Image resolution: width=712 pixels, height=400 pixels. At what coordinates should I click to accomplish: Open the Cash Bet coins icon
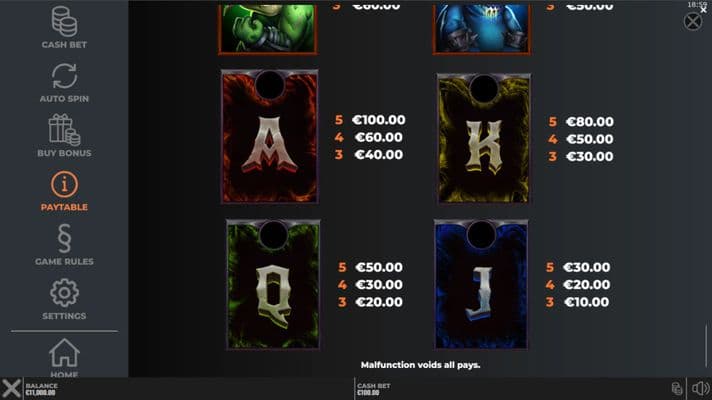tap(64, 21)
